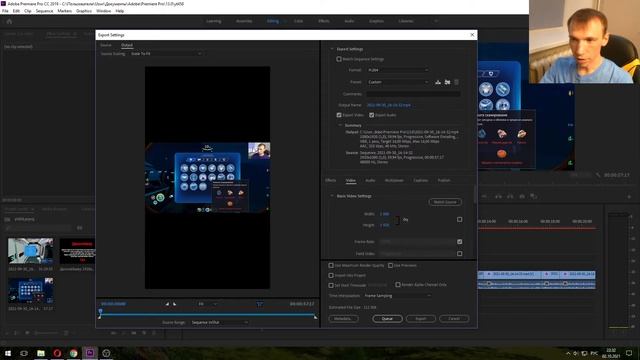Viewport: 640px width, 360px height.
Task: Click the Premiere Pro taskbar icon
Action: tap(90, 353)
